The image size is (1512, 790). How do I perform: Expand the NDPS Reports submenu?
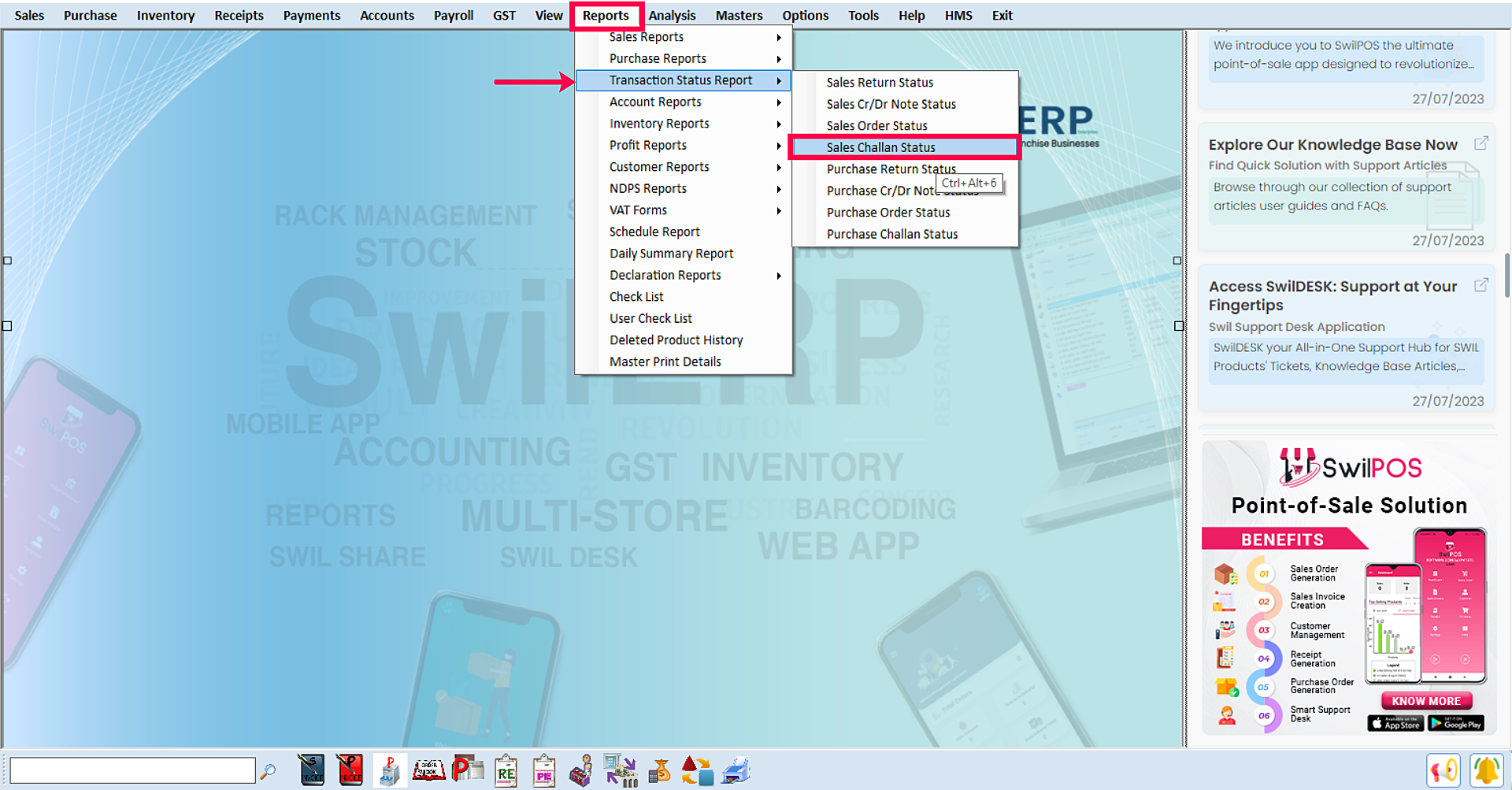click(x=684, y=188)
